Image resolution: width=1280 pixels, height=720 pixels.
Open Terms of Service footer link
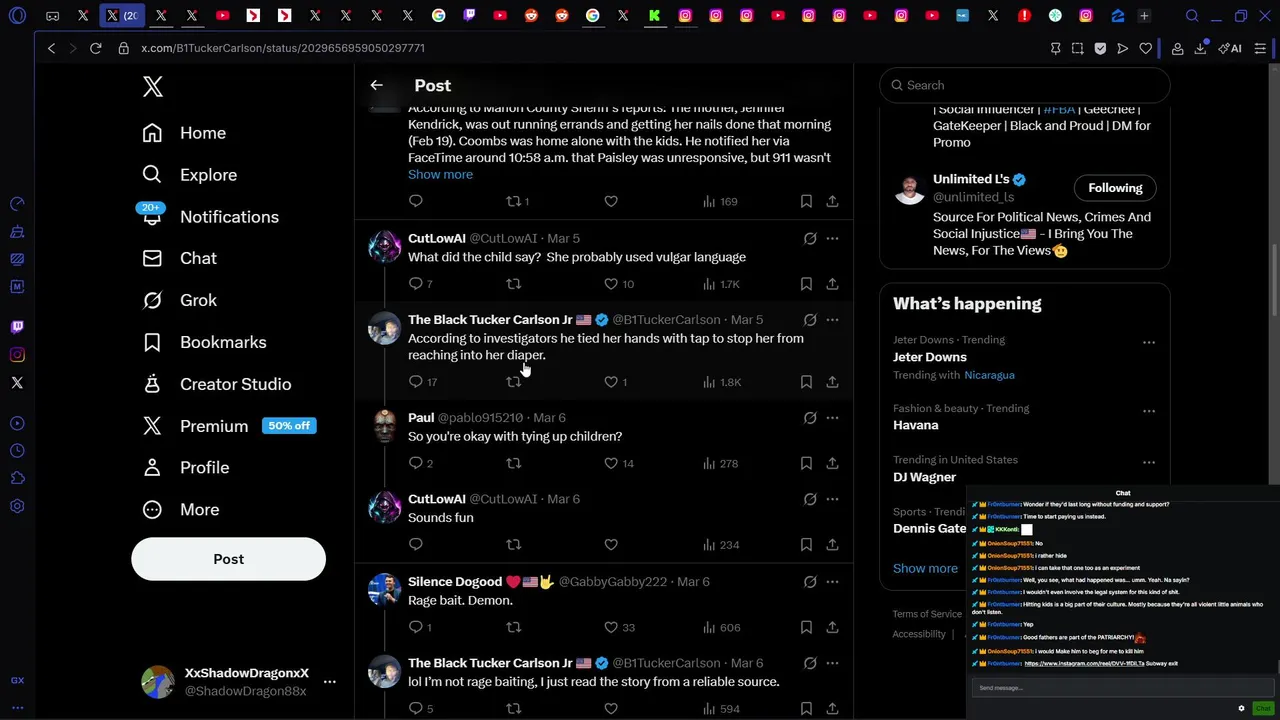coord(927,614)
